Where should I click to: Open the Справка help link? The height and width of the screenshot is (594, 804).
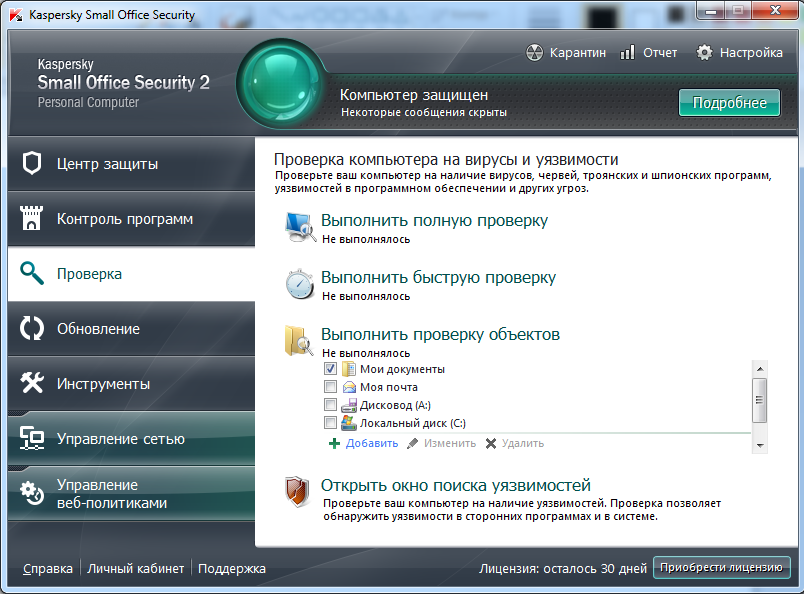point(48,568)
